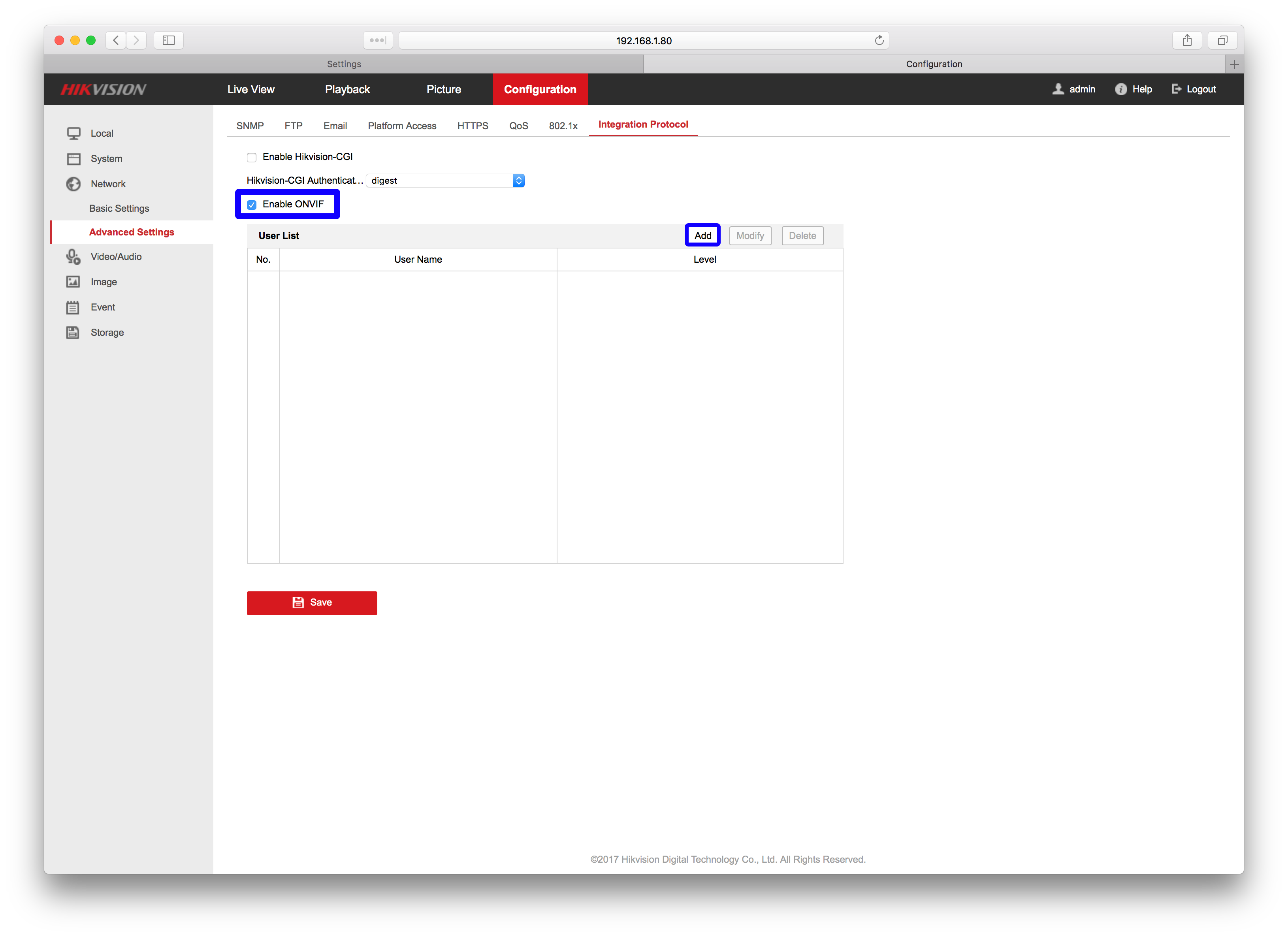Open the Platform Access settings
The height and width of the screenshot is (937, 1288).
pos(401,124)
